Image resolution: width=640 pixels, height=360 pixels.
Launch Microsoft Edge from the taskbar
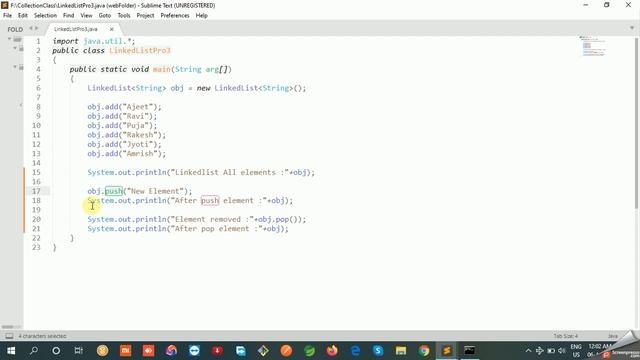355,351
